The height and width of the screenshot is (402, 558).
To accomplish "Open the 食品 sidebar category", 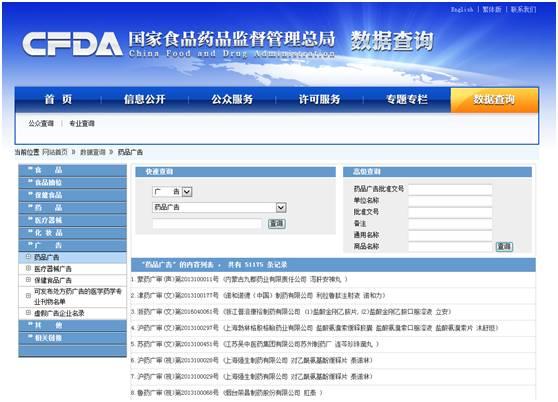I will click(x=73, y=170).
